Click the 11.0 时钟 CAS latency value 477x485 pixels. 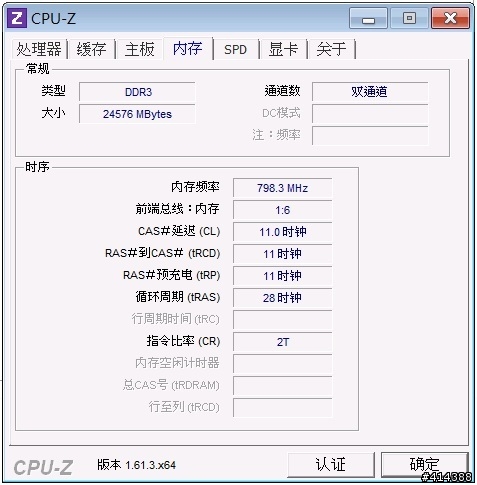tap(283, 232)
